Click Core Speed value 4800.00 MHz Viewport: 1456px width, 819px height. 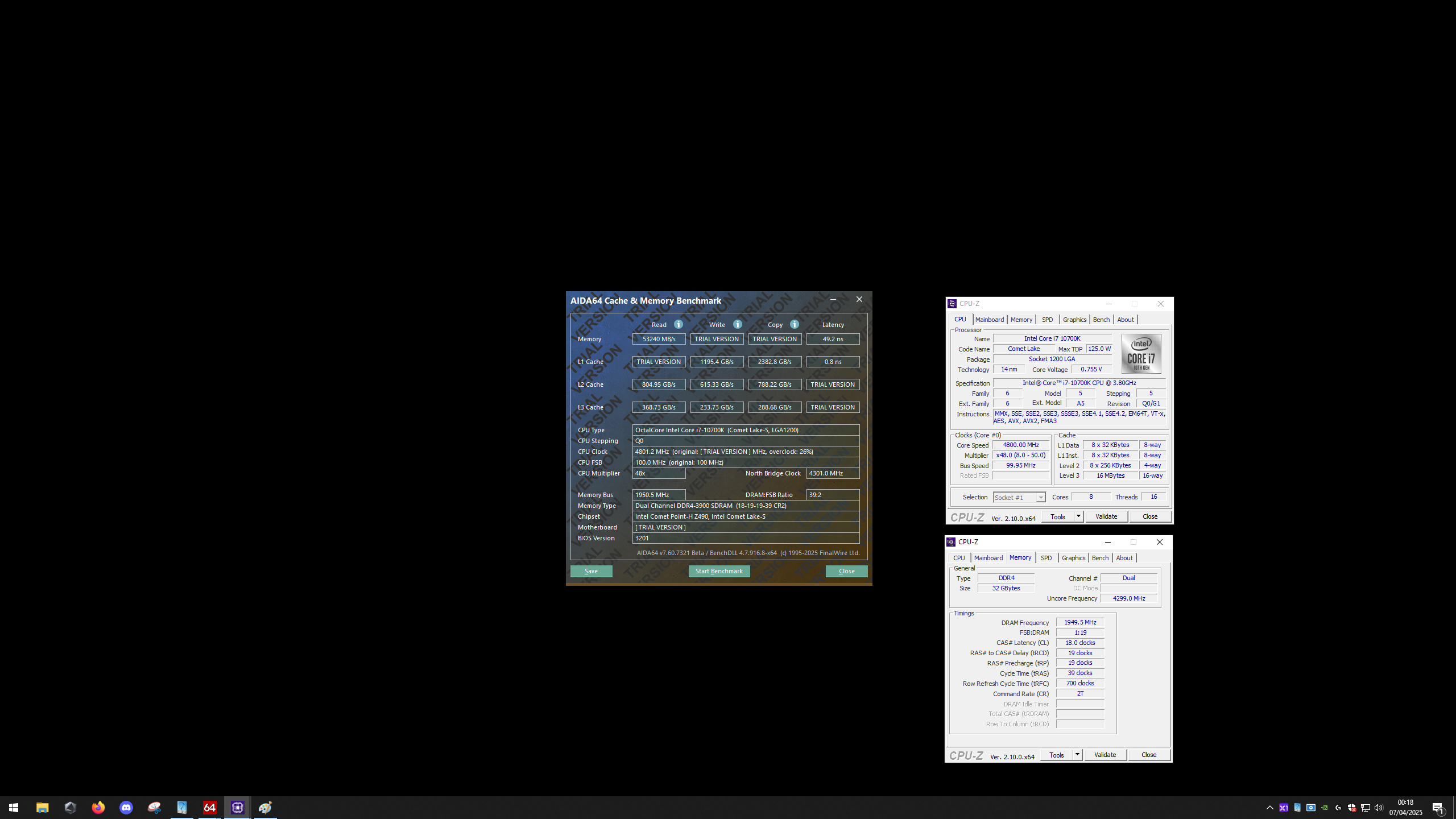pyautogui.click(x=1021, y=445)
